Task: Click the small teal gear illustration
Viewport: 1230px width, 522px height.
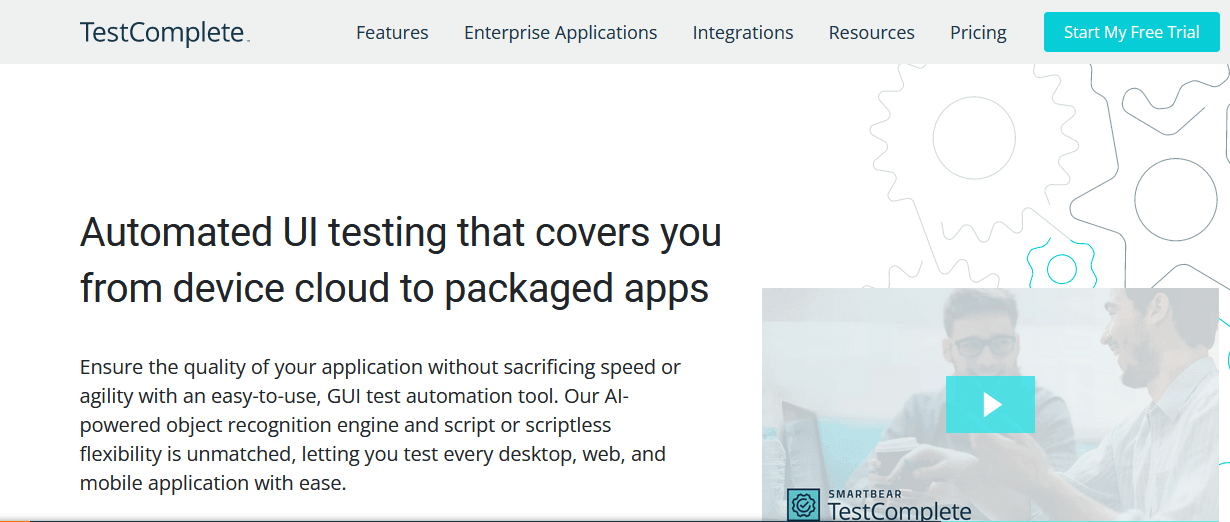Action: tap(1061, 268)
